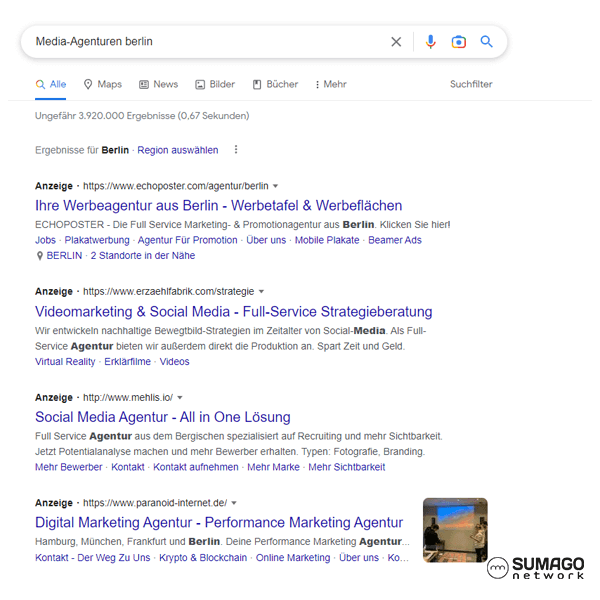Image resolution: width=600 pixels, height=600 pixels.
Task: Click the Ungefähr 3.920.000 Ergebnisse text
Action: [x=142, y=116]
